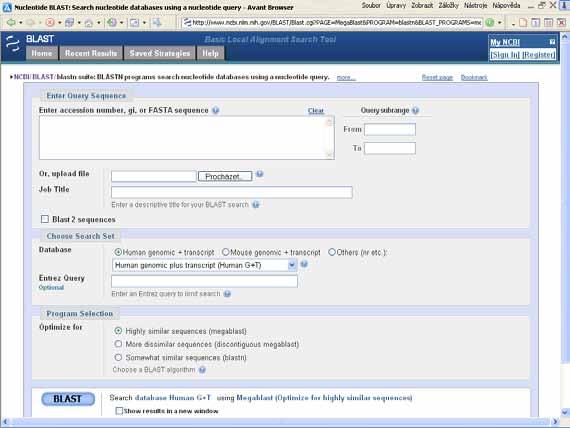
Task: Select Mouse genomic + transcript database
Action: (x=225, y=252)
